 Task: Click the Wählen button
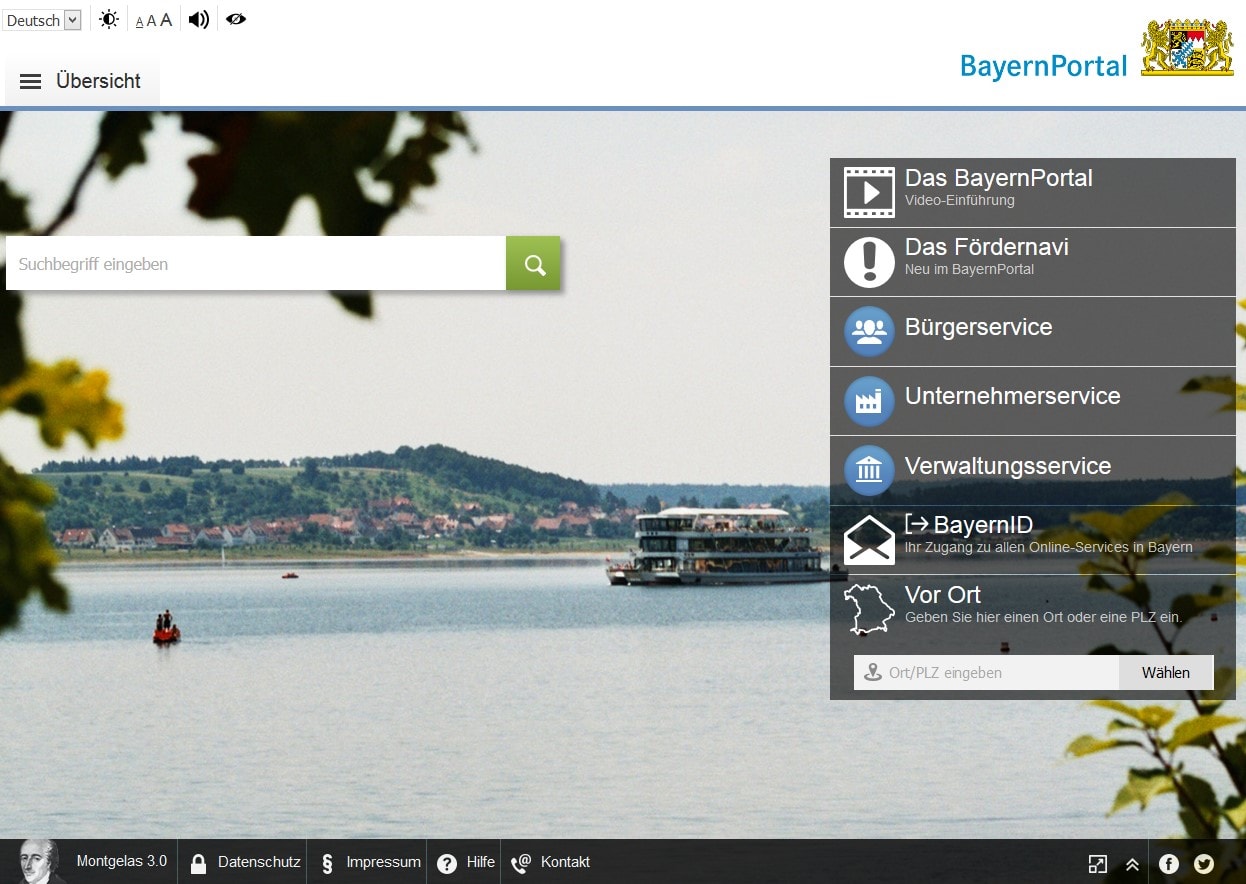click(x=1165, y=672)
